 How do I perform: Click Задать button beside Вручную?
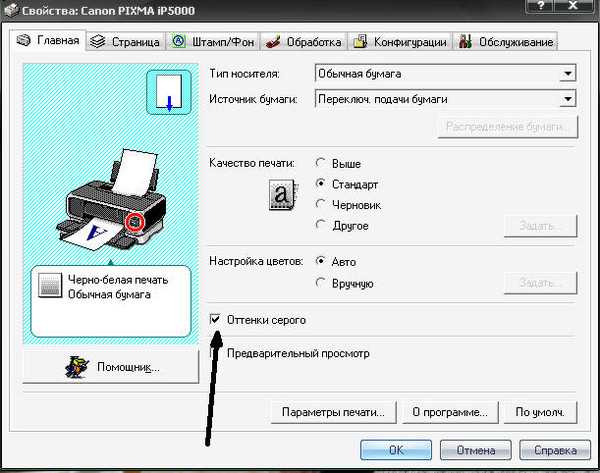pos(540,283)
